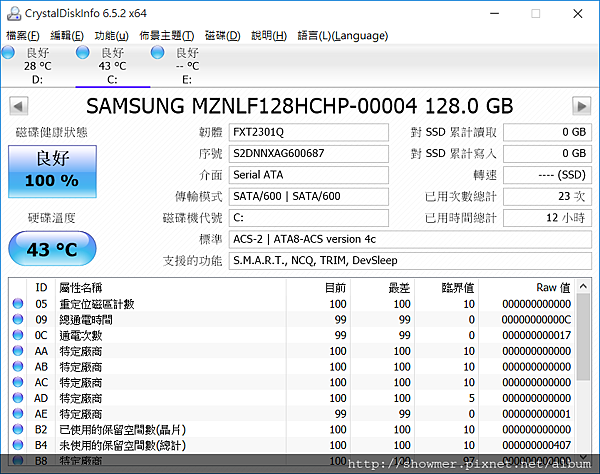Select the 總通電時間 attribute name
The image size is (600, 474).
[86, 319]
